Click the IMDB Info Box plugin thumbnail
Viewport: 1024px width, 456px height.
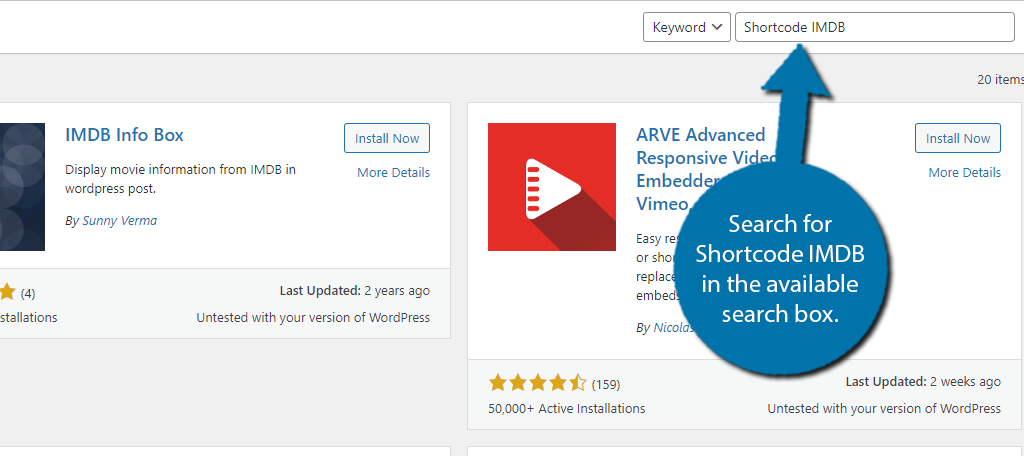(22, 187)
